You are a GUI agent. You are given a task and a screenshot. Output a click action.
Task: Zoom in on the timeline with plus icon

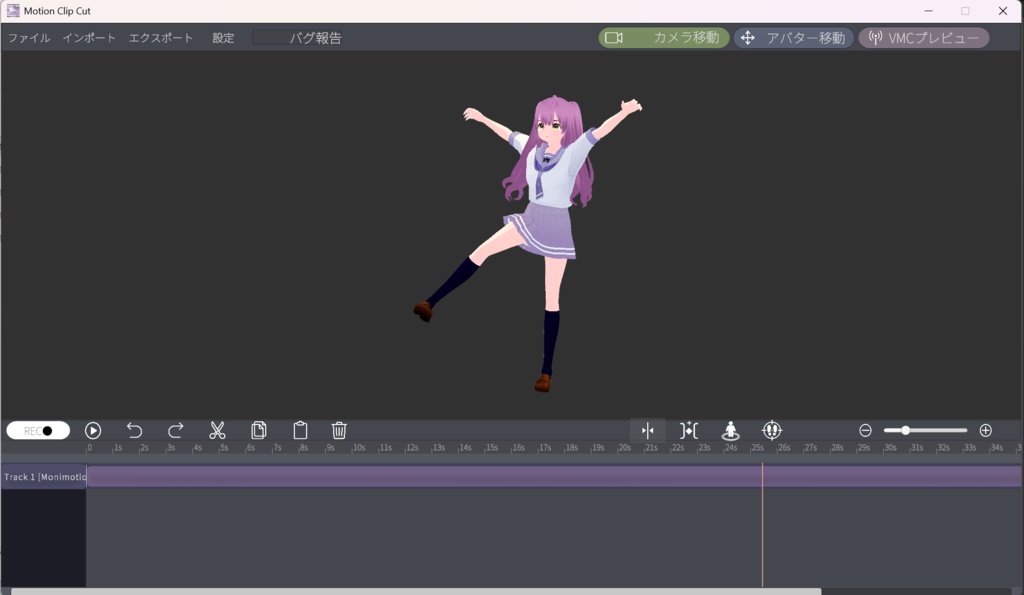pyautogui.click(x=985, y=430)
